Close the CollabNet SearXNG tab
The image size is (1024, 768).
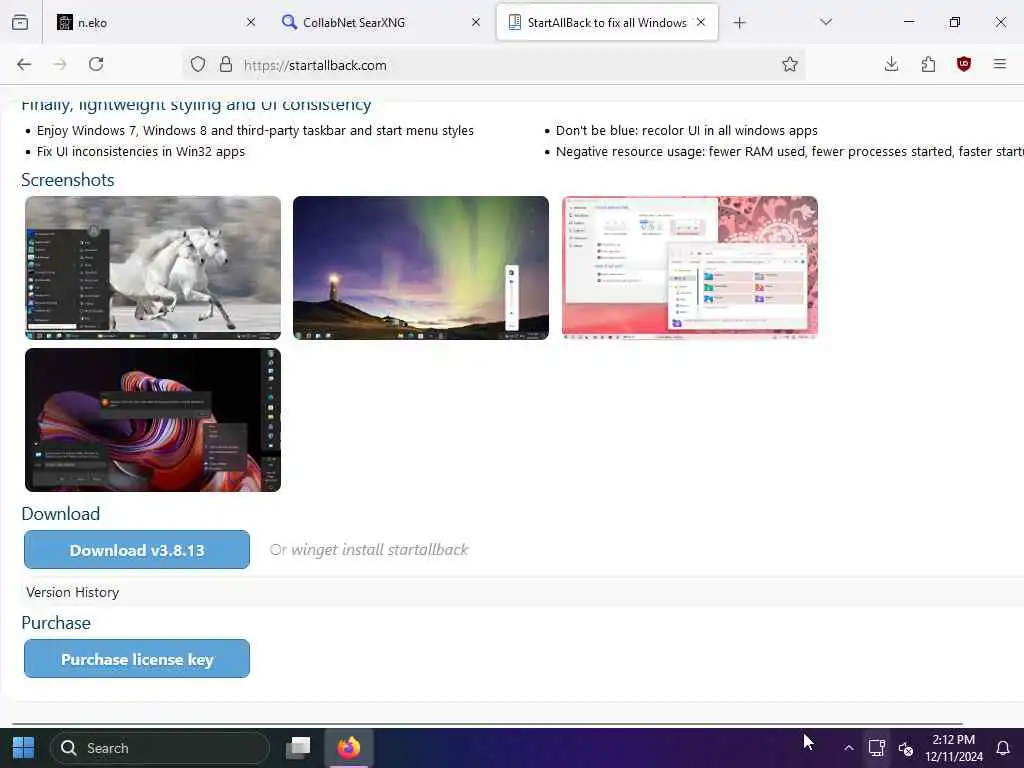476,22
